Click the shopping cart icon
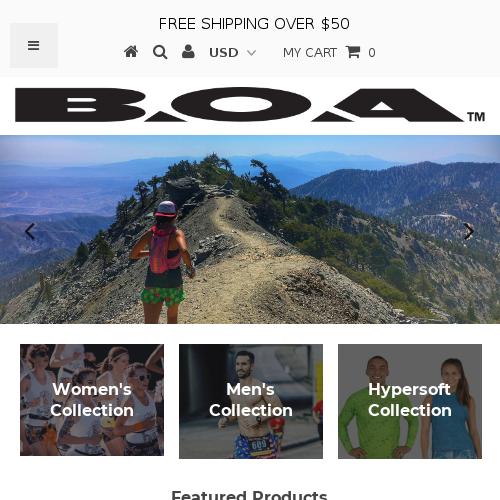This screenshot has height=500, width=500. coord(353,52)
